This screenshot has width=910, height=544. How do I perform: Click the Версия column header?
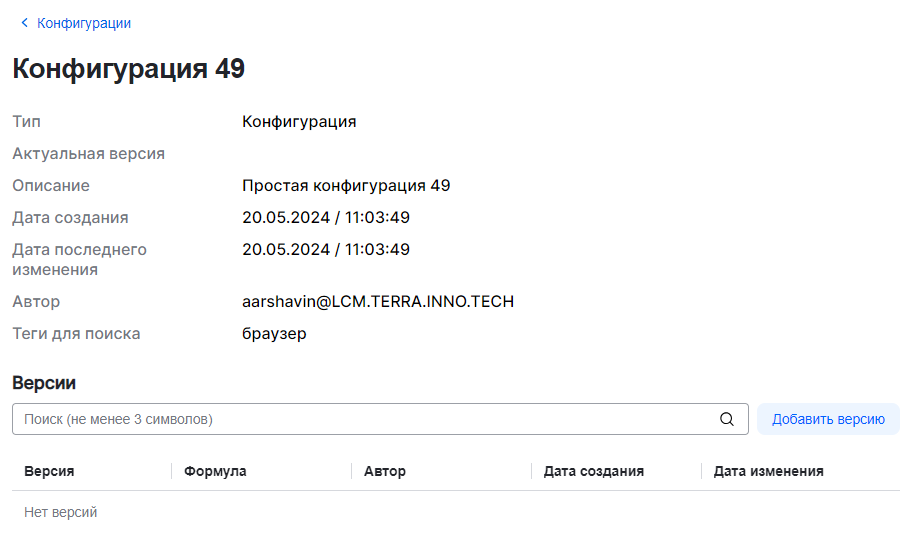(50, 471)
